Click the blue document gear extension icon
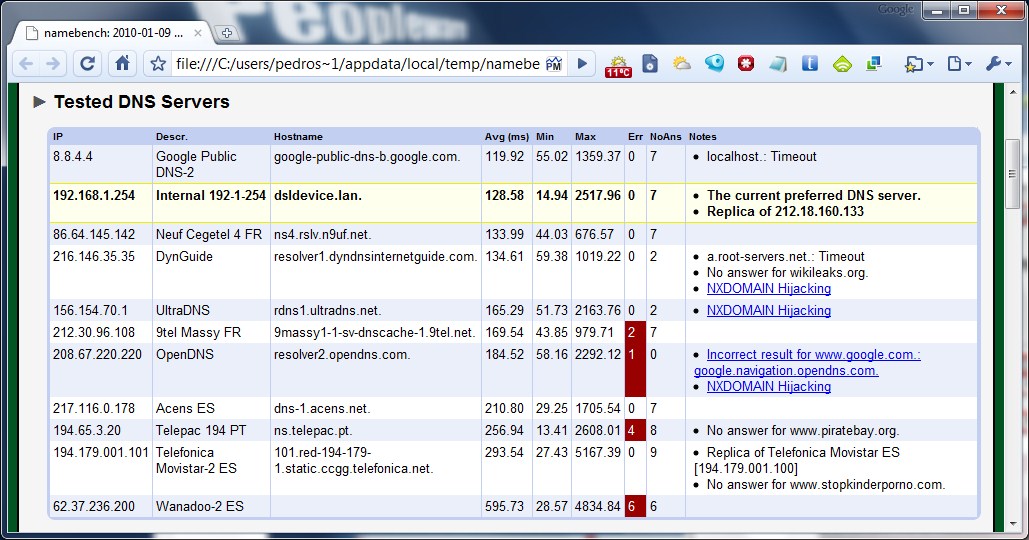1029x540 pixels. pyautogui.click(x=650, y=64)
